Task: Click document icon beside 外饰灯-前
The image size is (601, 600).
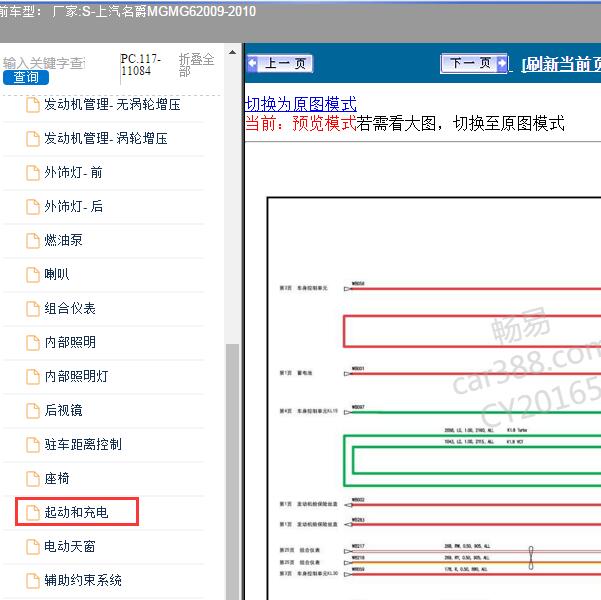Action: point(33,173)
